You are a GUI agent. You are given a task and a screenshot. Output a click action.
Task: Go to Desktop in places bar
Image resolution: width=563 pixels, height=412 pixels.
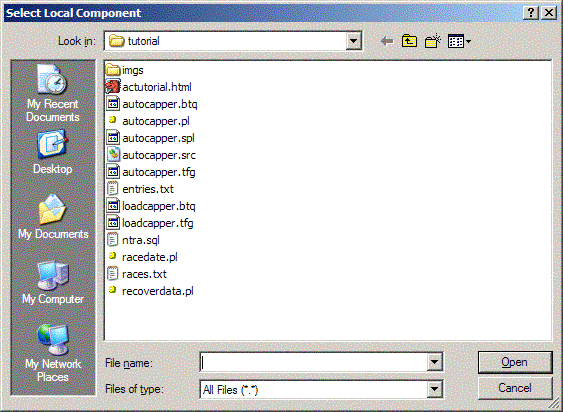pos(52,152)
